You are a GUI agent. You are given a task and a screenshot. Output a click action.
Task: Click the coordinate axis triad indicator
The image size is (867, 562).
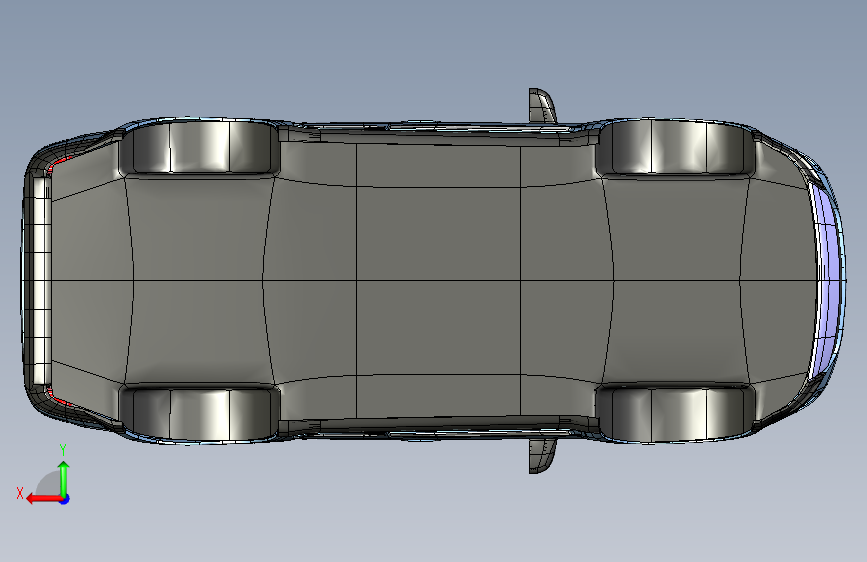pyautogui.click(x=44, y=475)
